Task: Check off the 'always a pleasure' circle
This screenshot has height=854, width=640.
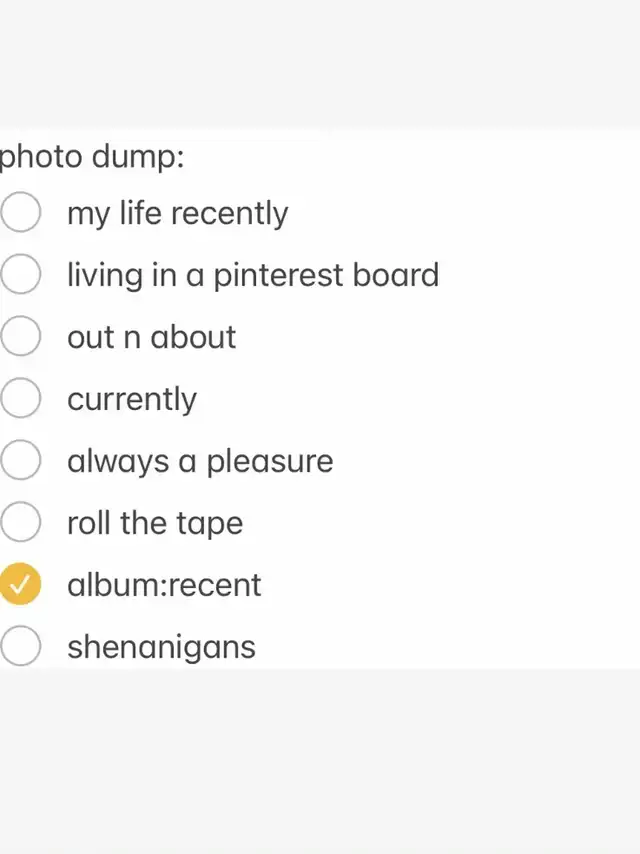Action: pos(20,460)
